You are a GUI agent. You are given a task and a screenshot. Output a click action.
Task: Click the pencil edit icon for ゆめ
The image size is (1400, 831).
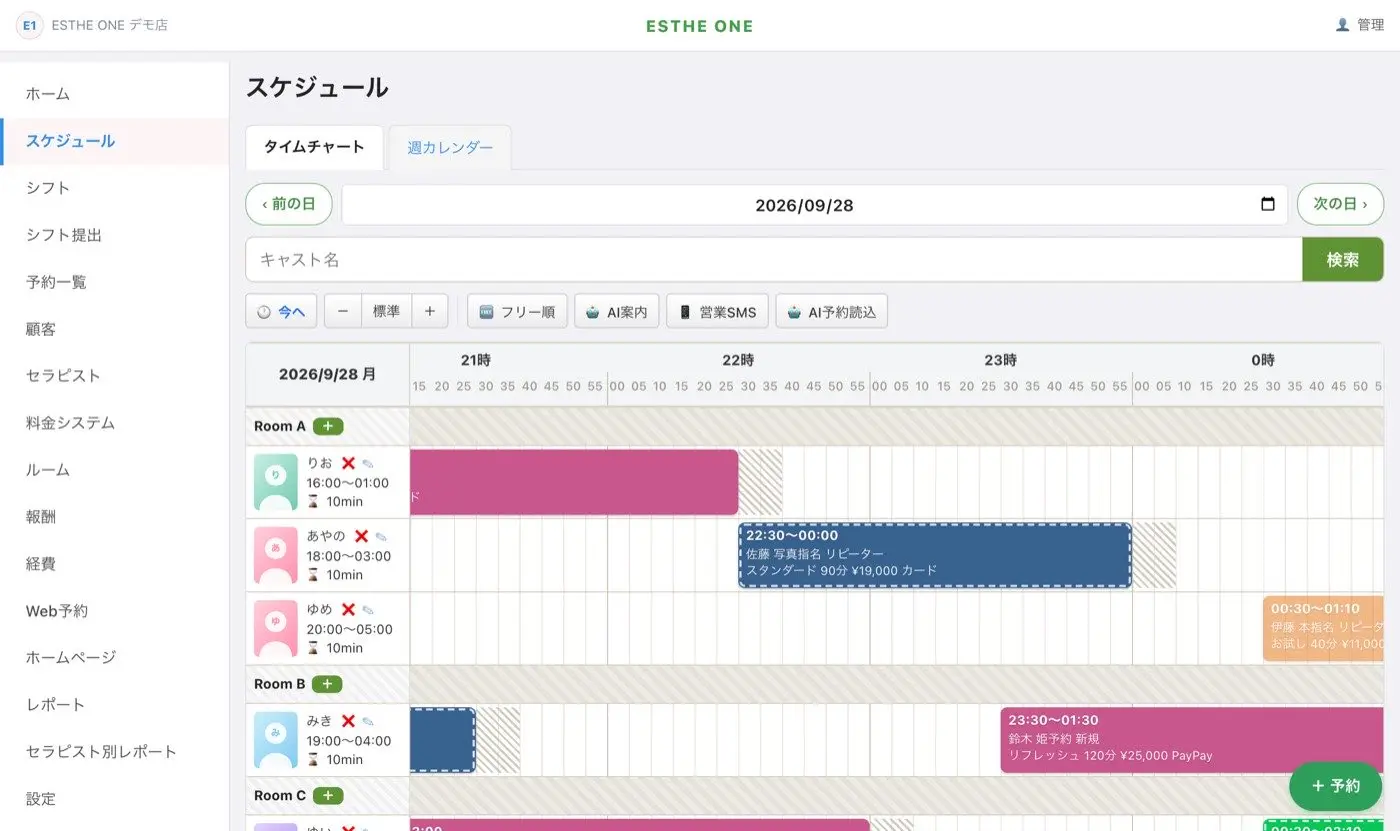point(368,610)
